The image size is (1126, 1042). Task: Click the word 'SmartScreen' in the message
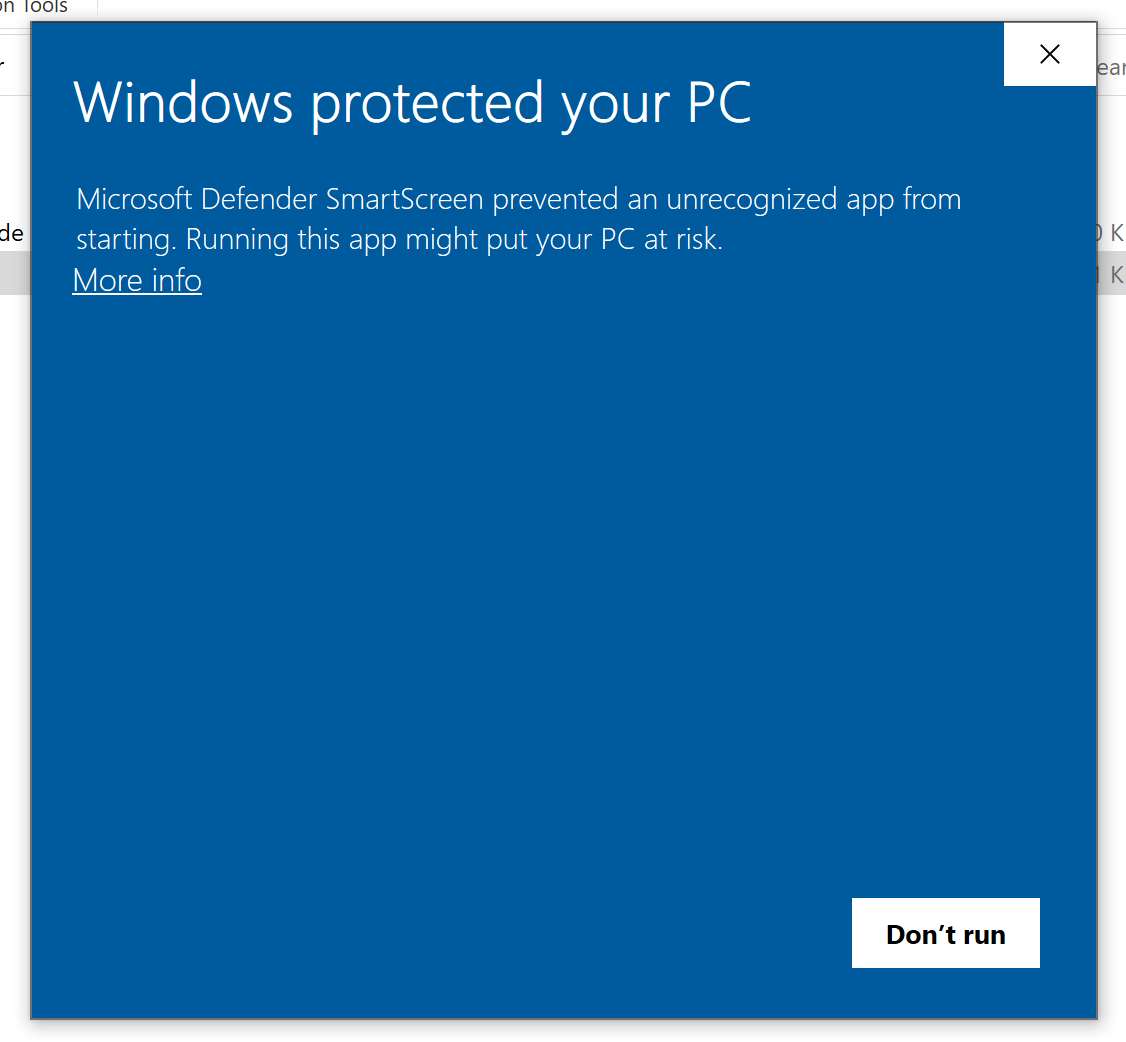click(x=405, y=199)
